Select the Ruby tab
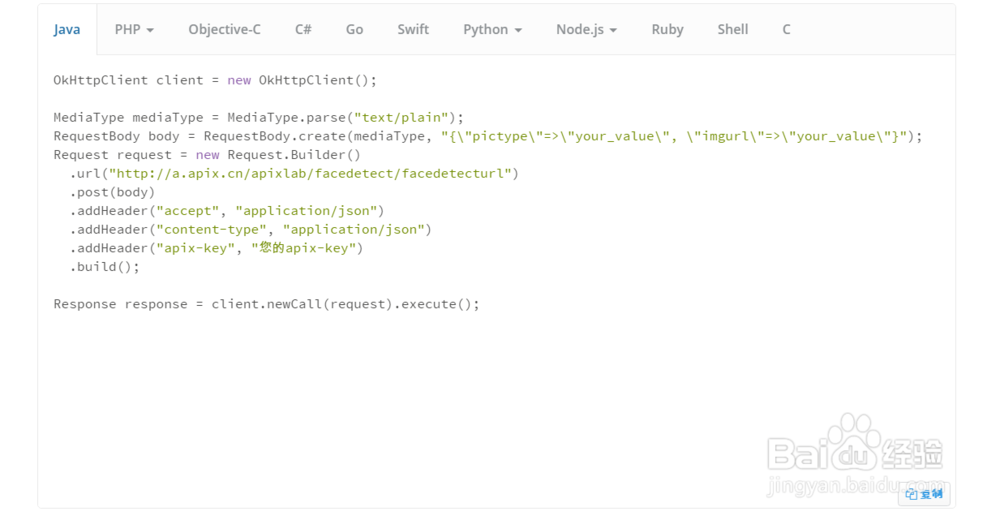Screen dimensions: 1000x520 coord(667,30)
